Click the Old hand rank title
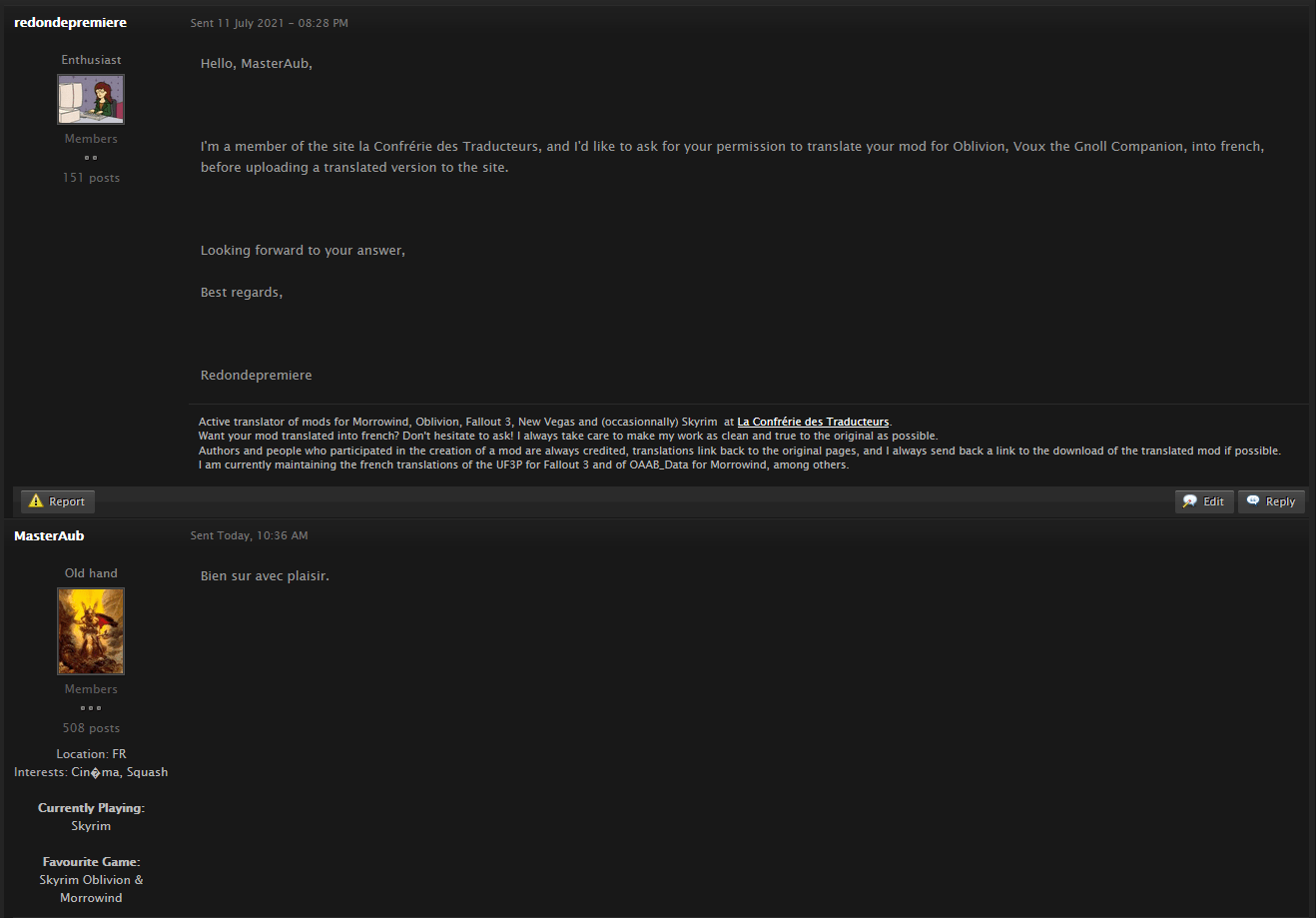1316x918 pixels. coord(91,573)
